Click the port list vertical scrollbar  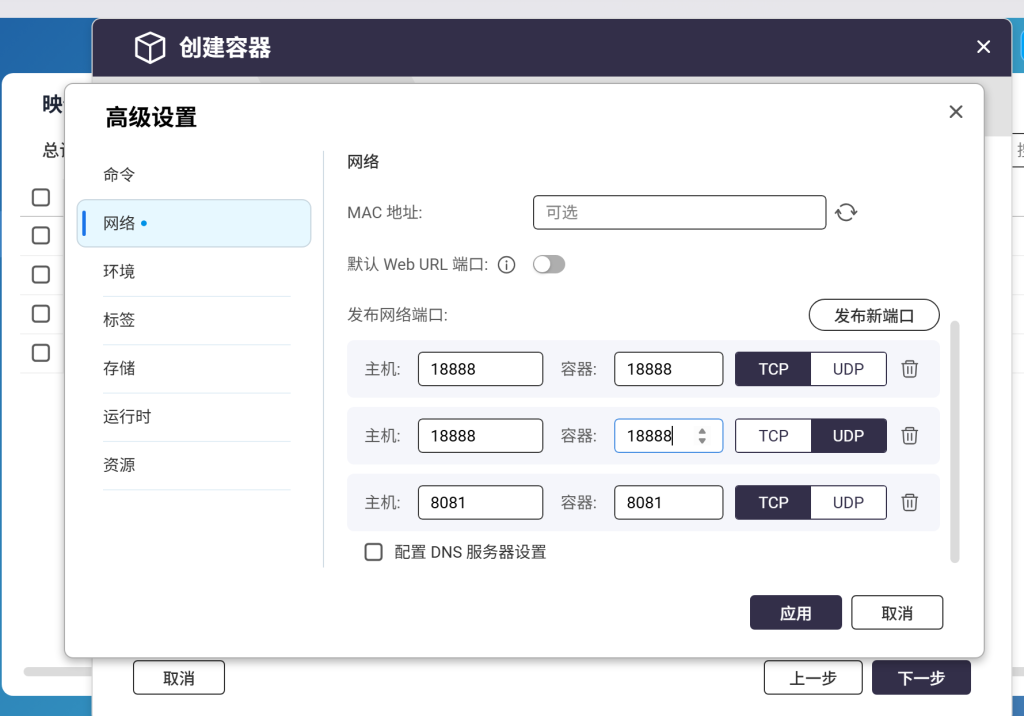click(x=954, y=440)
